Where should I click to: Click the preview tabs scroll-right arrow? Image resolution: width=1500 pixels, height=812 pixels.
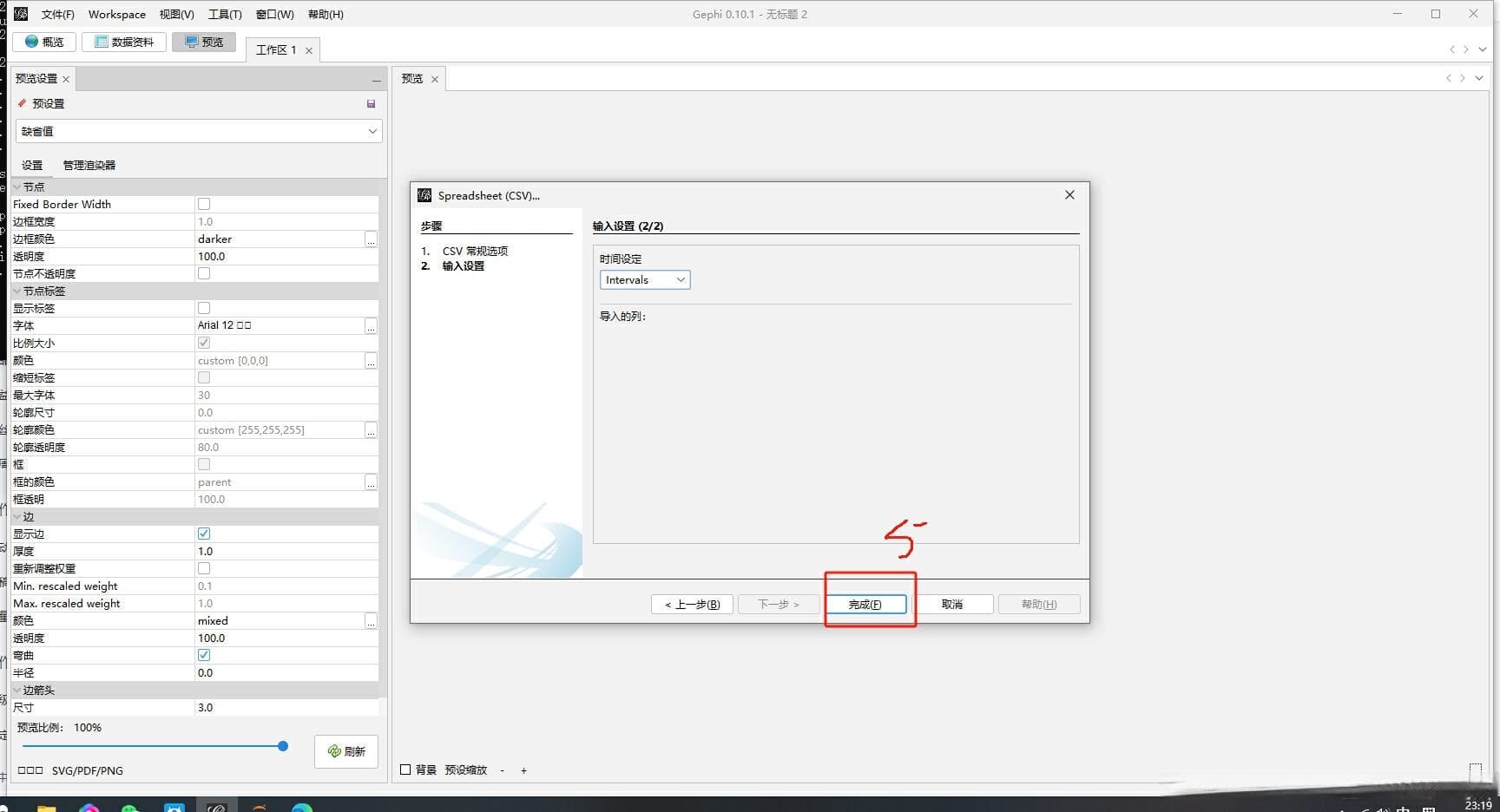point(1463,78)
